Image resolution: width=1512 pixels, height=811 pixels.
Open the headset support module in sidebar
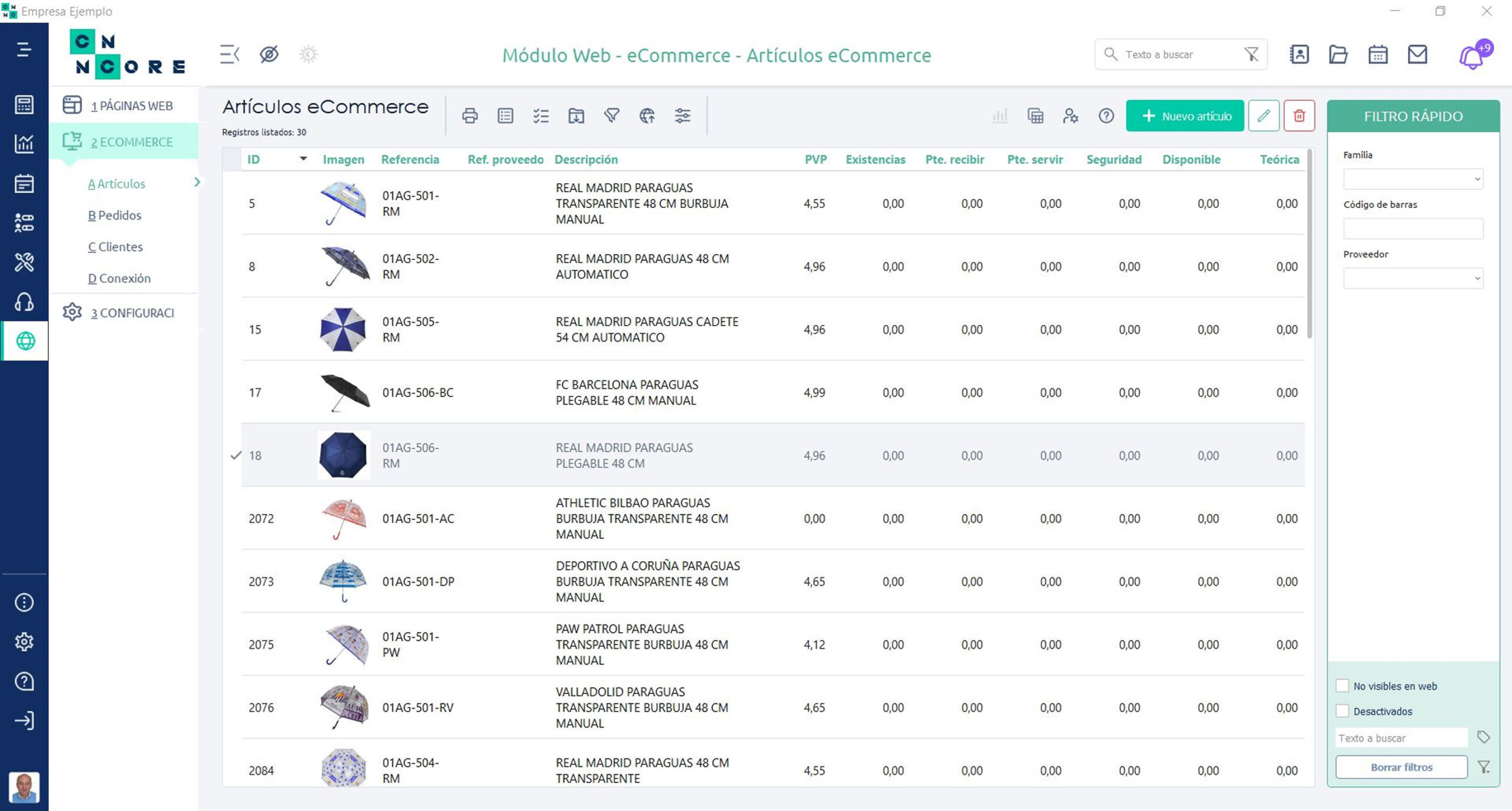point(24,302)
